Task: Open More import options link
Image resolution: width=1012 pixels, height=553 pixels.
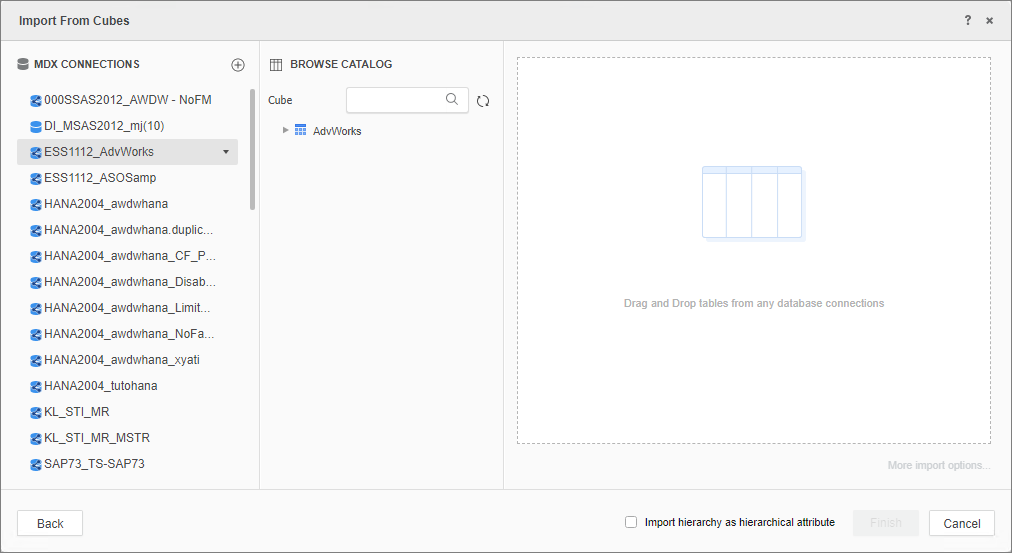Action: coord(939,465)
